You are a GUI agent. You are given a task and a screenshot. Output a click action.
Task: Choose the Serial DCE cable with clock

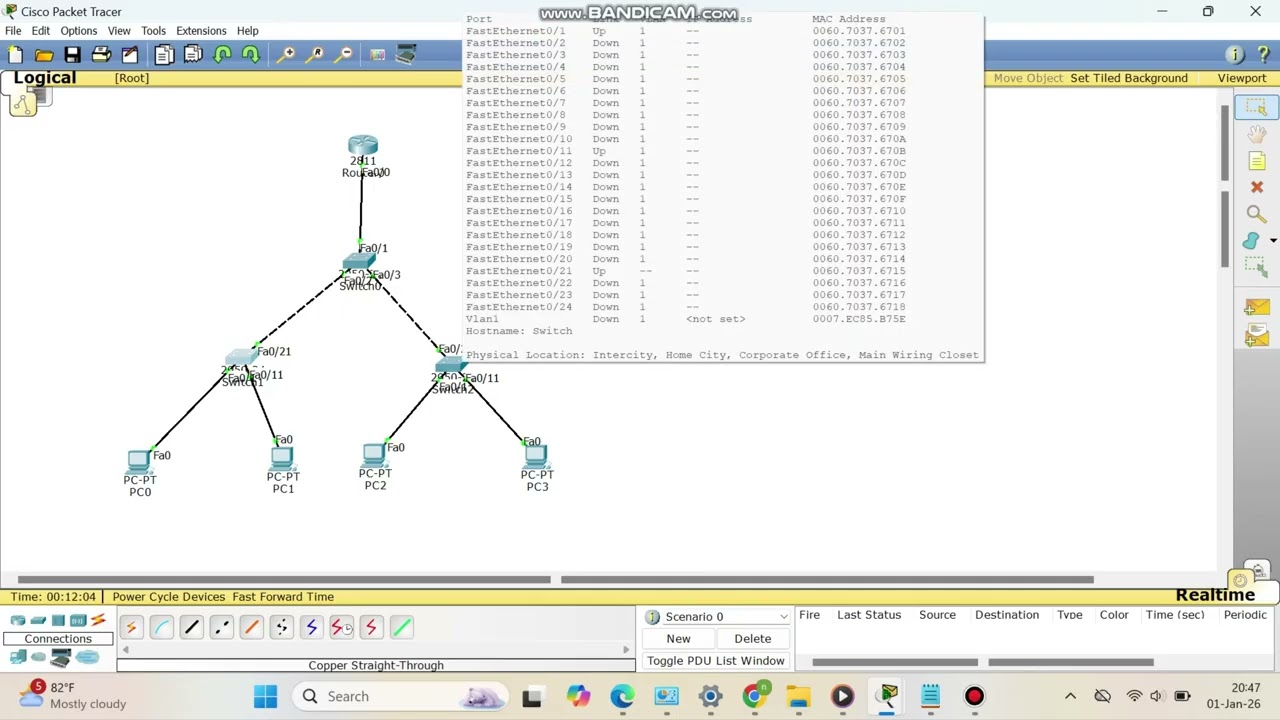point(341,627)
